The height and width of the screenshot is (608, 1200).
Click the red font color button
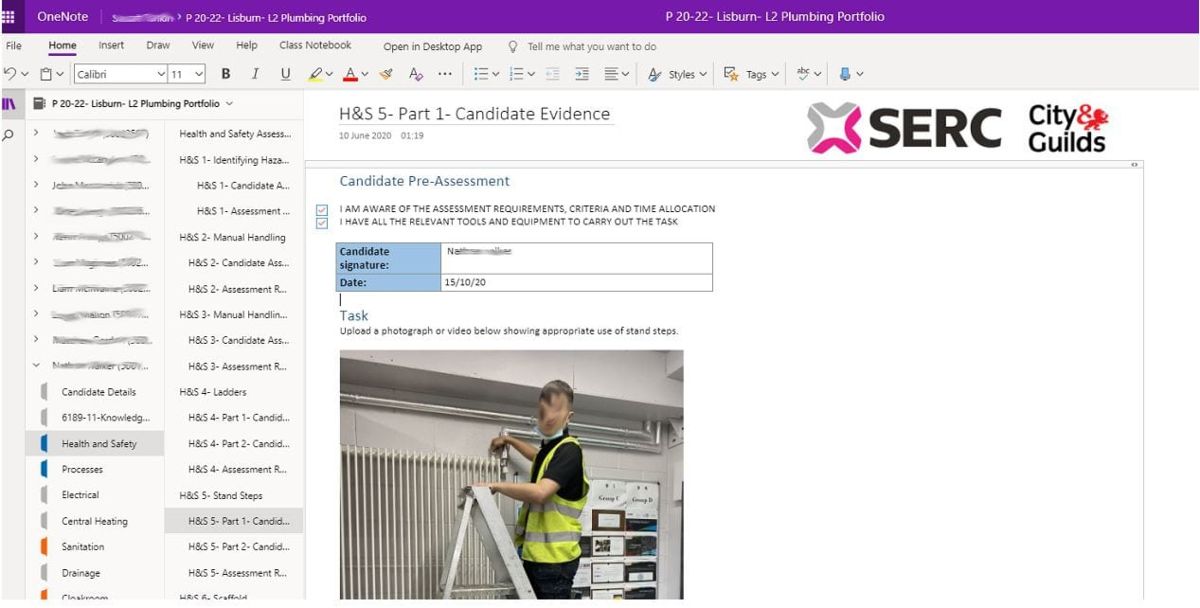(350, 74)
